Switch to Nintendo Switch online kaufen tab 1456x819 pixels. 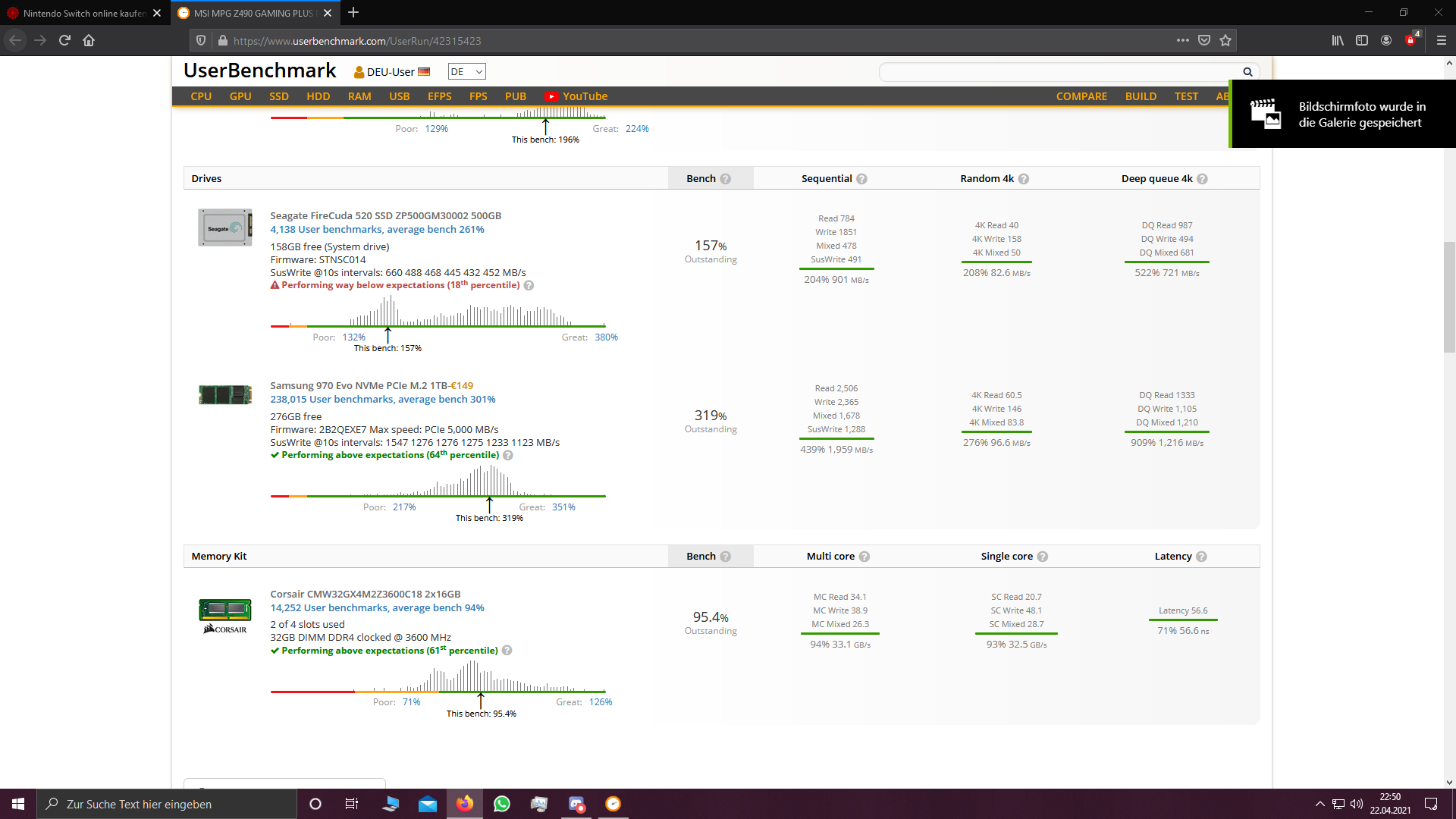[83, 13]
